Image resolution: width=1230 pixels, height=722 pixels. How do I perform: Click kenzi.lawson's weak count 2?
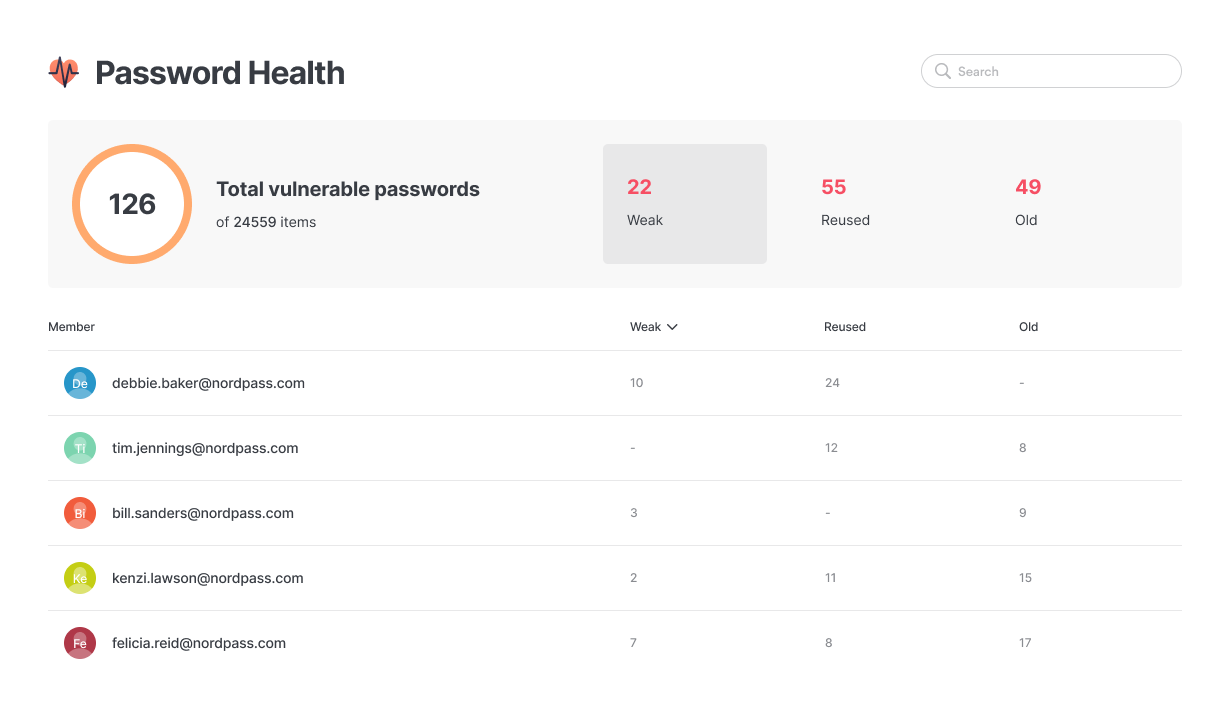634,578
